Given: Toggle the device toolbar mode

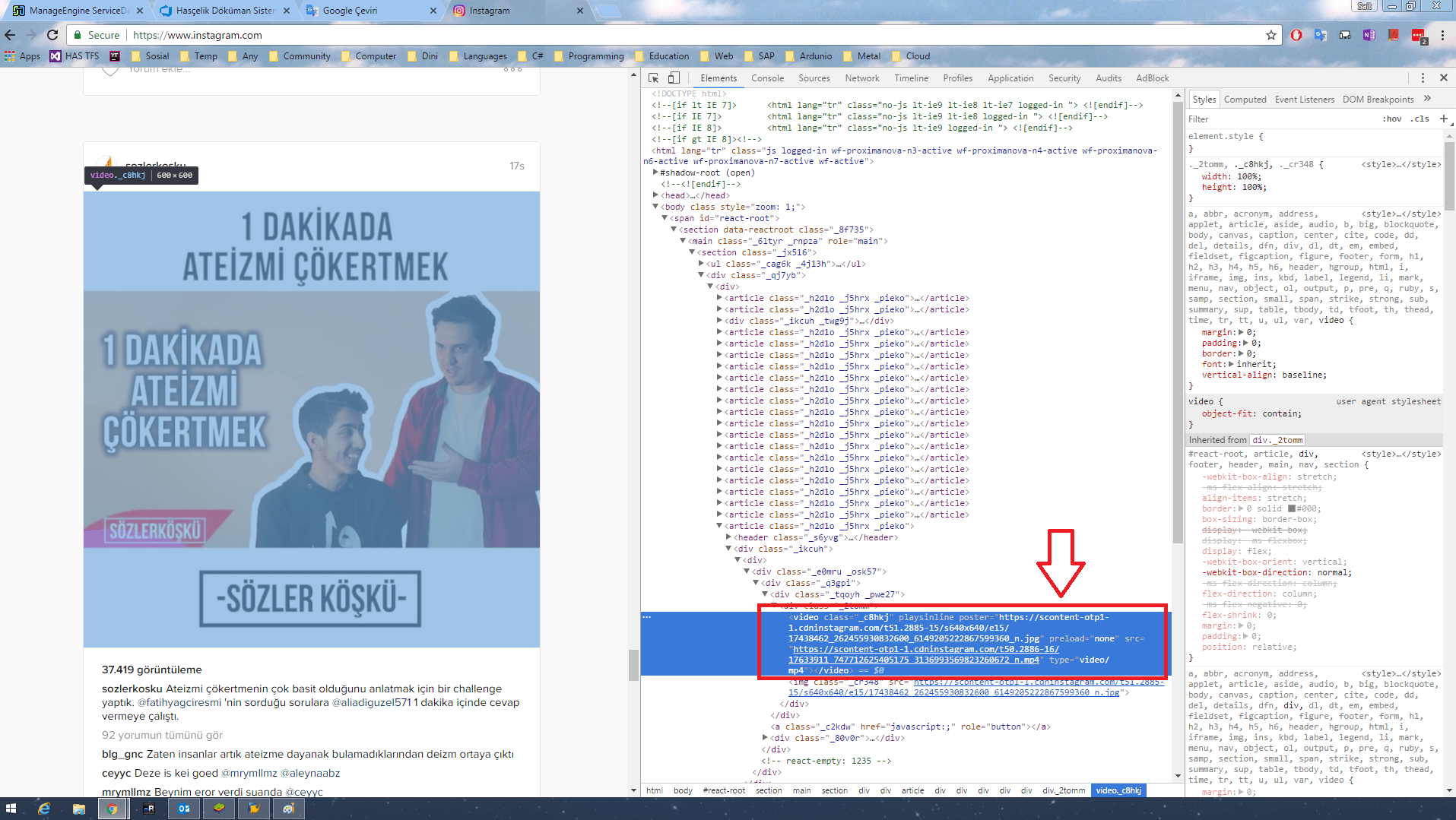Looking at the screenshot, I should click(x=674, y=78).
